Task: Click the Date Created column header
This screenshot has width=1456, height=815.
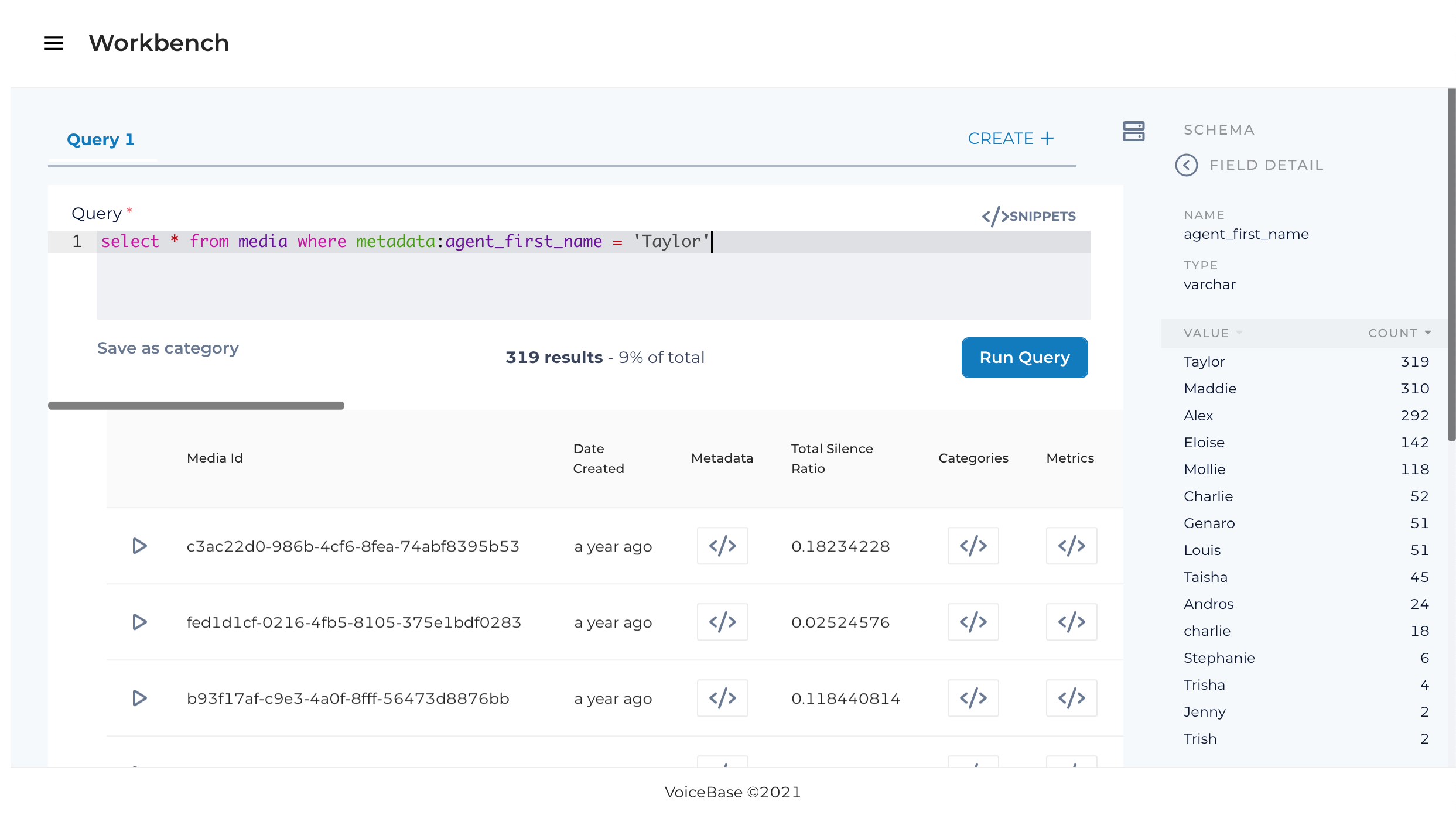Action: pyautogui.click(x=598, y=458)
